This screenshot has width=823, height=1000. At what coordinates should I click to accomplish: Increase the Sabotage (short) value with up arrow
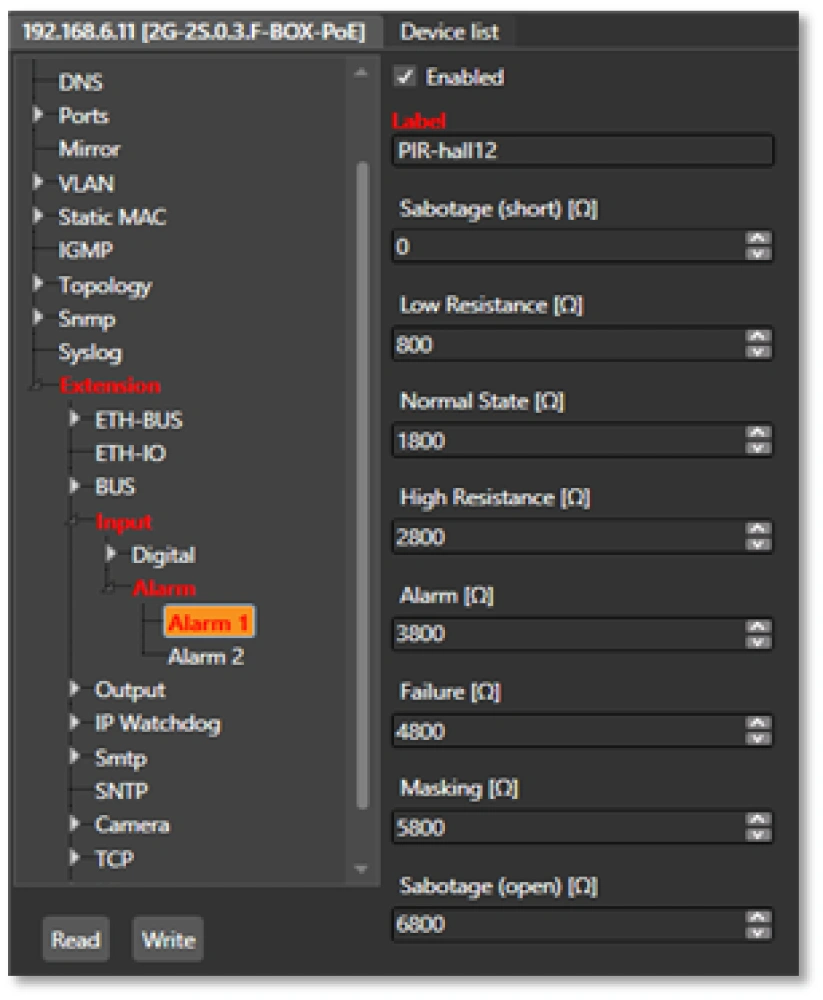(759, 239)
